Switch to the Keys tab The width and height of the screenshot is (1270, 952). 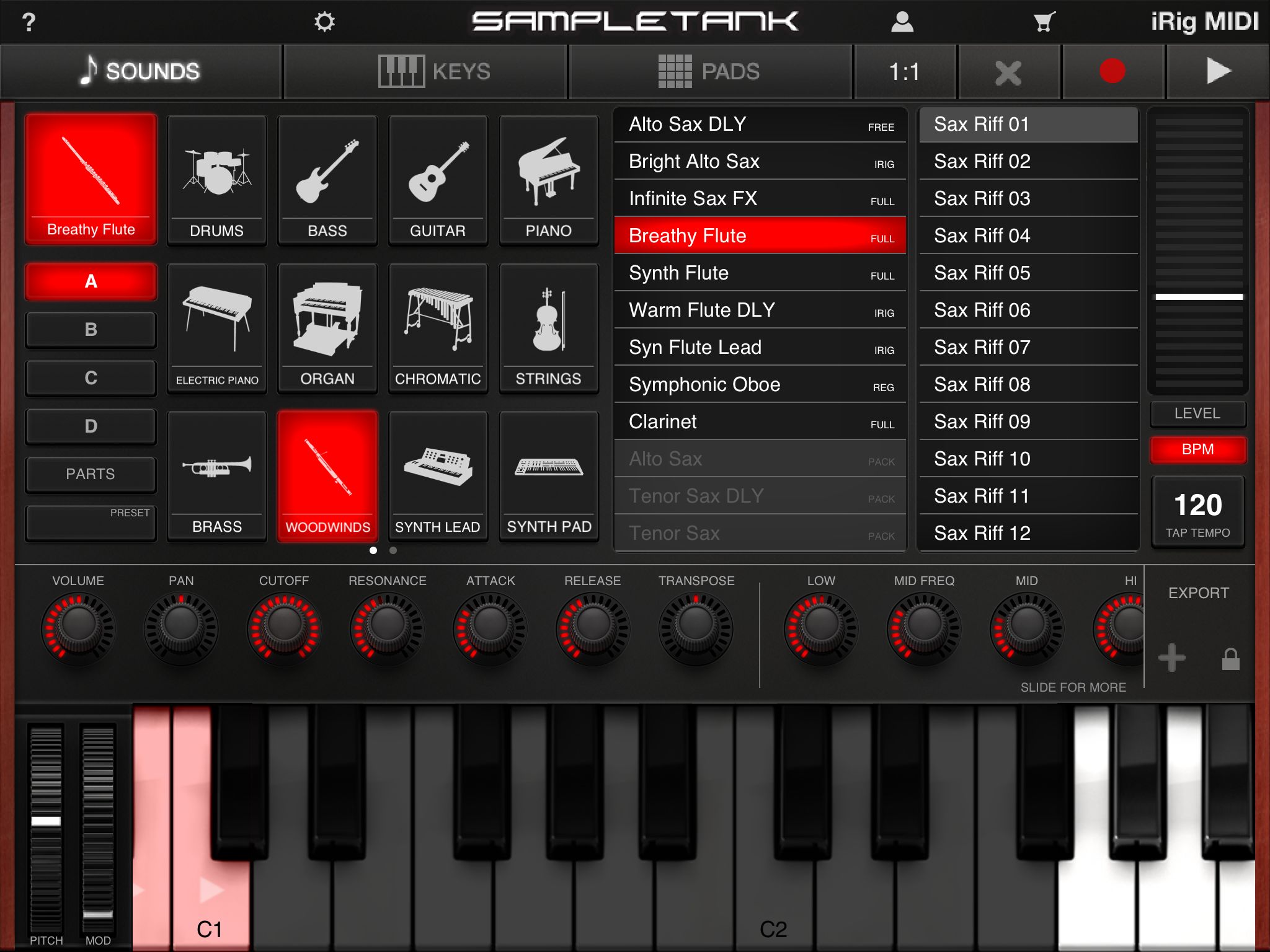pyautogui.click(x=425, y=71)
